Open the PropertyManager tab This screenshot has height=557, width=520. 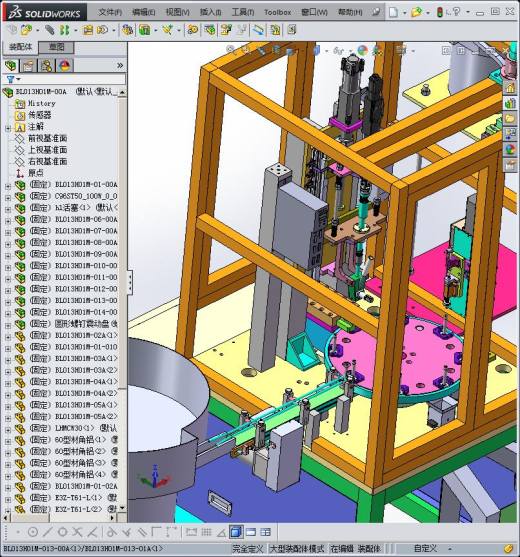point(28,66)
